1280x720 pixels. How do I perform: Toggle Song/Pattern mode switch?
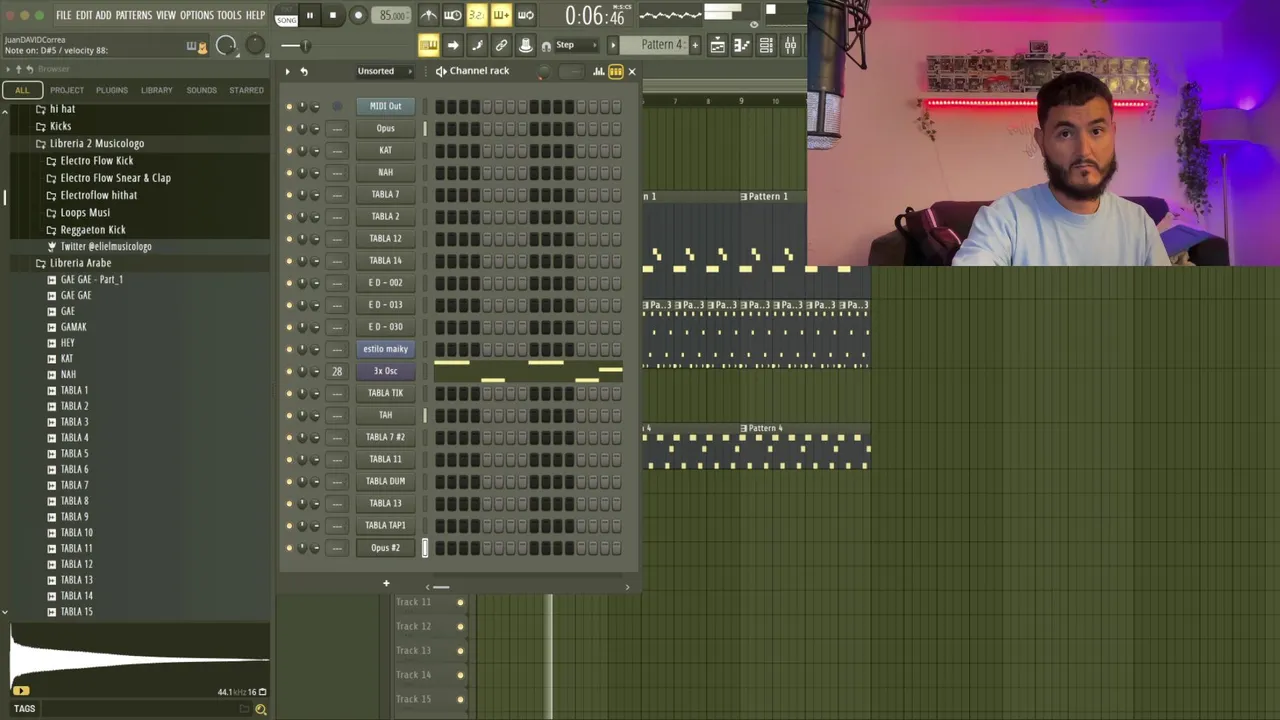coord(286,15)
